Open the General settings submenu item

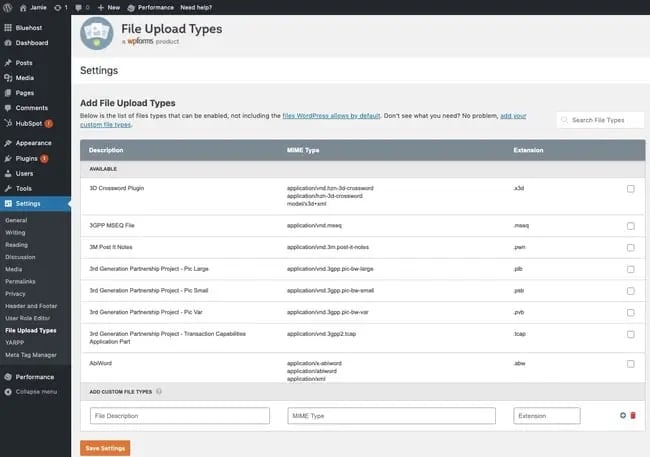pos(16,220)
